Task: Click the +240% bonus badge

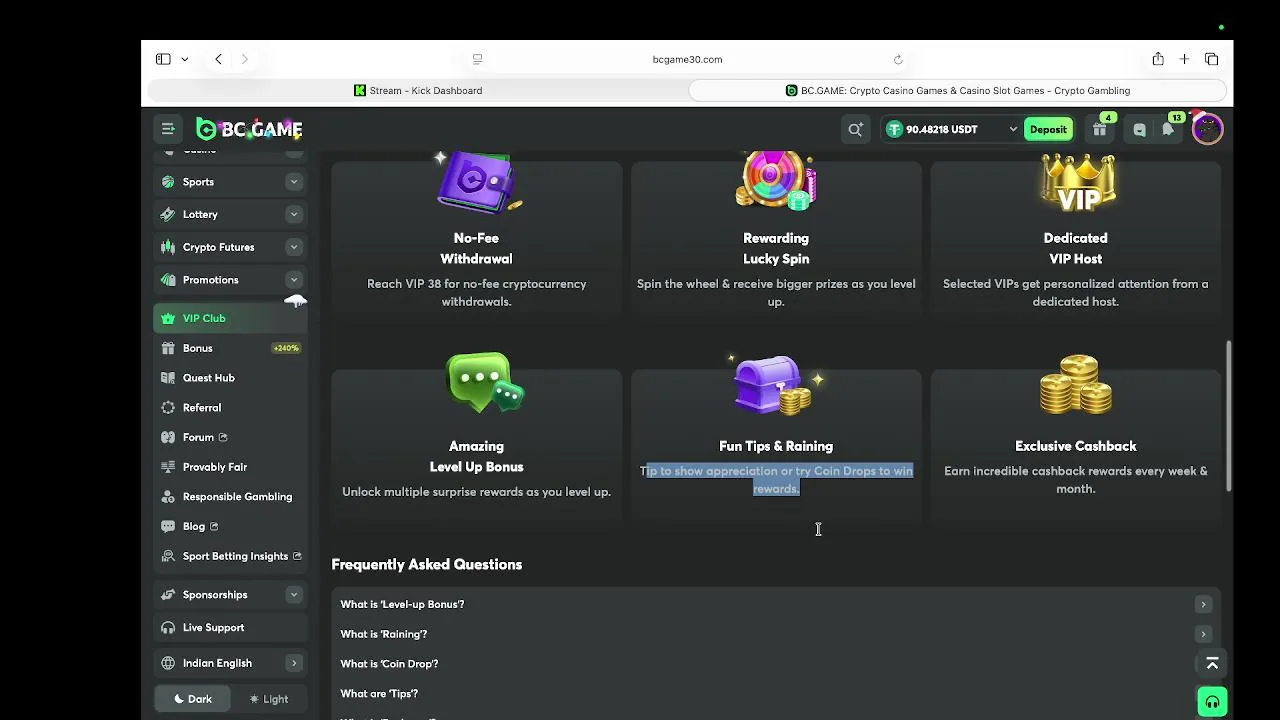Action: (x=286, y=348)
